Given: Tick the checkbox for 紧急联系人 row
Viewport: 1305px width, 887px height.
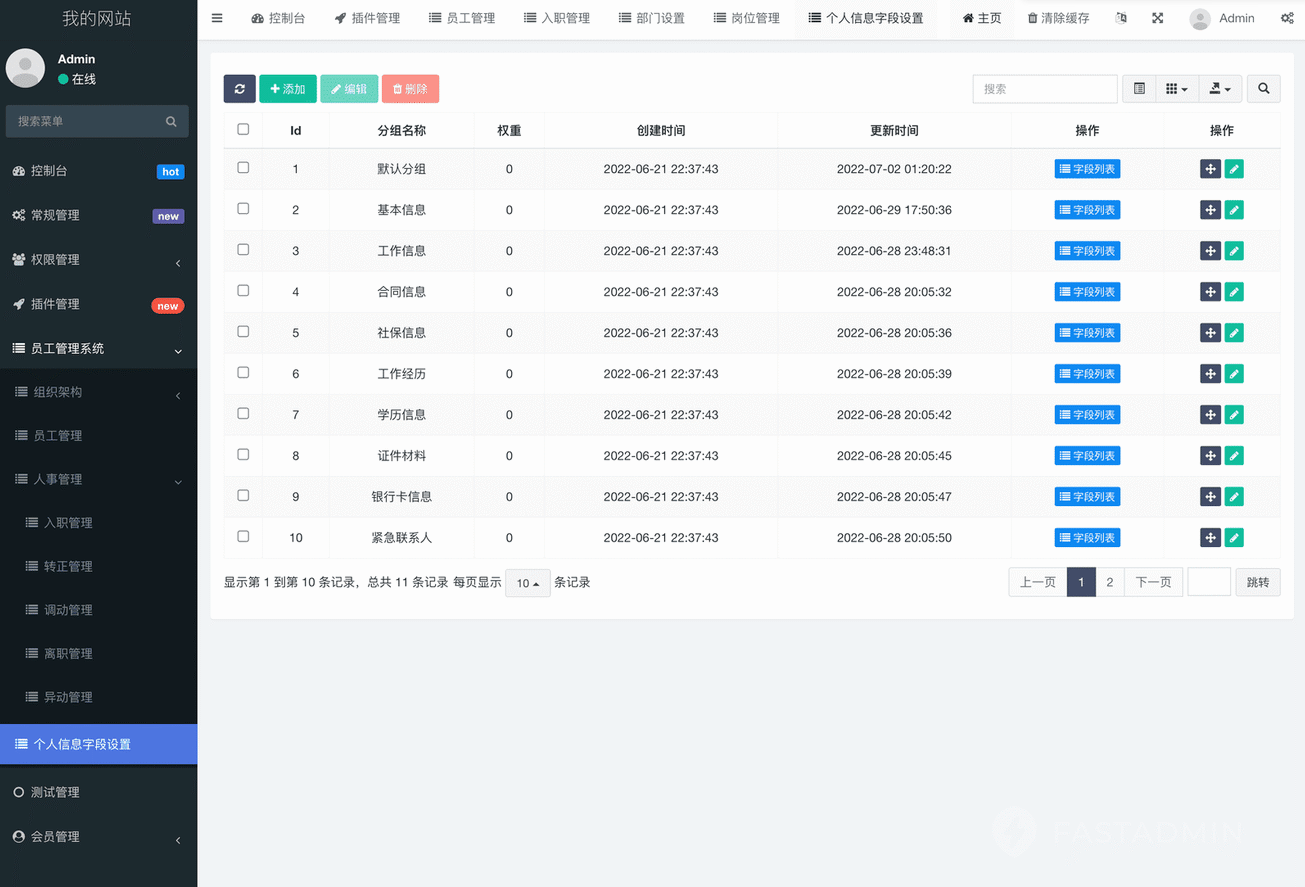Looking at the screenshot, I should tap(243, 537).
